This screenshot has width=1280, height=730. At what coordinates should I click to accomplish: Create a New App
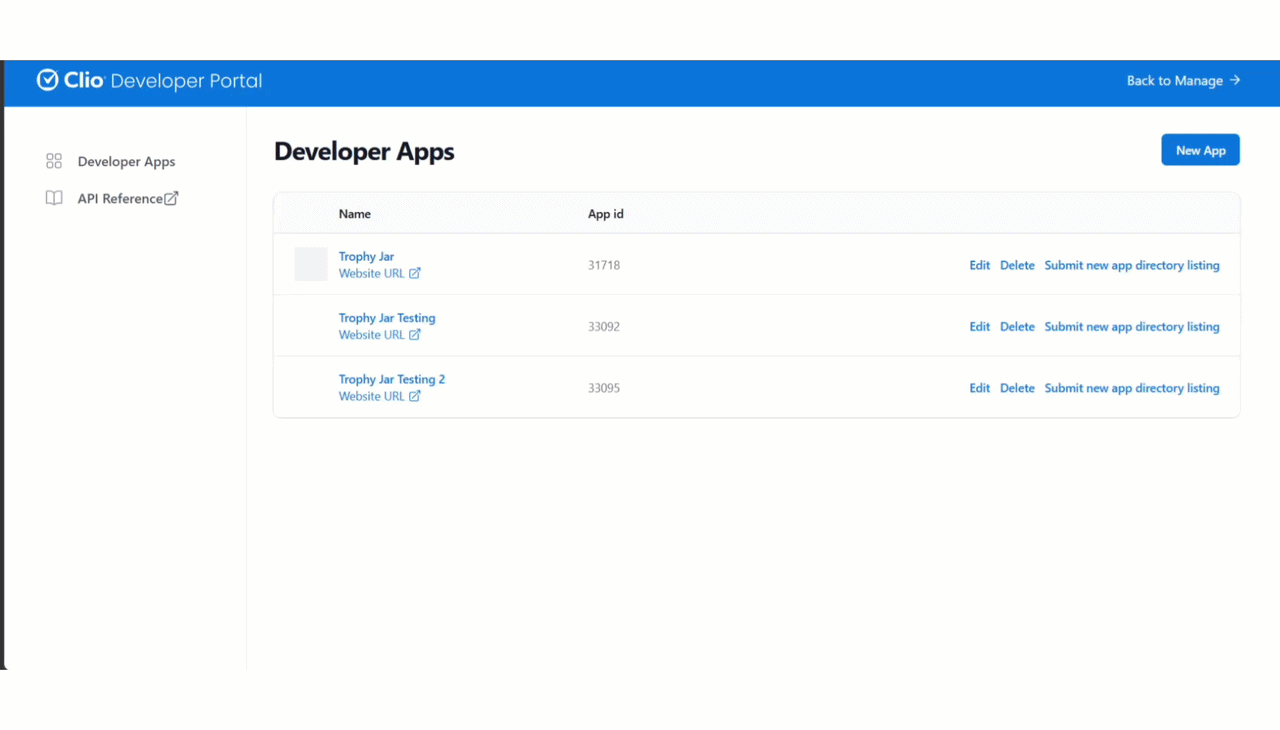click(x=1200, y=150)
